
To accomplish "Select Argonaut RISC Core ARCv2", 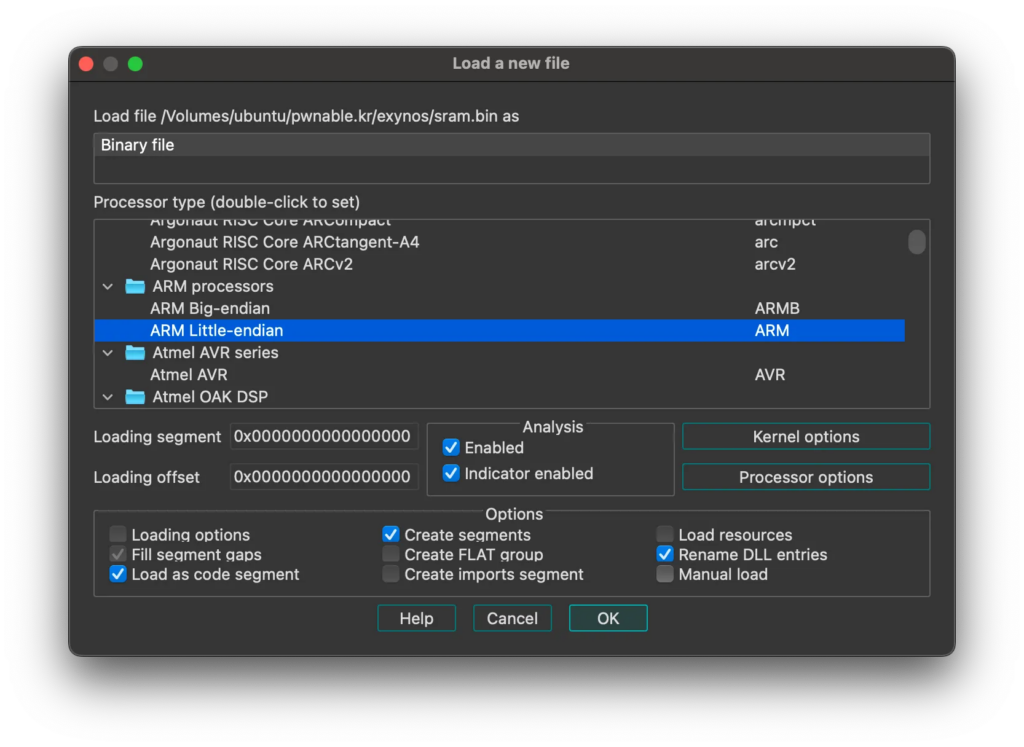I will tap(500, 264).
